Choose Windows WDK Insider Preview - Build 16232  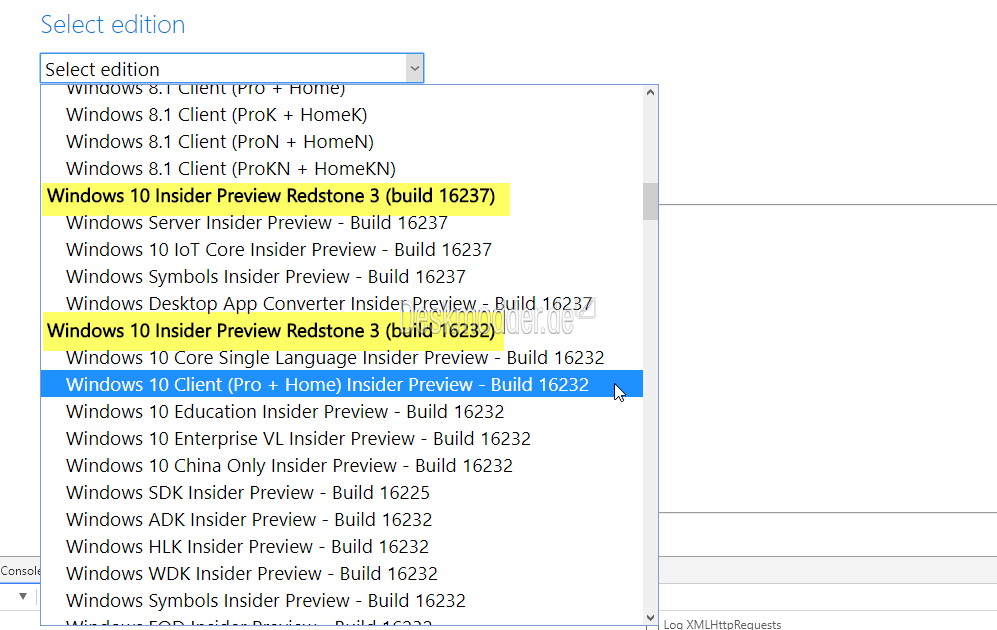coord(342,573)
